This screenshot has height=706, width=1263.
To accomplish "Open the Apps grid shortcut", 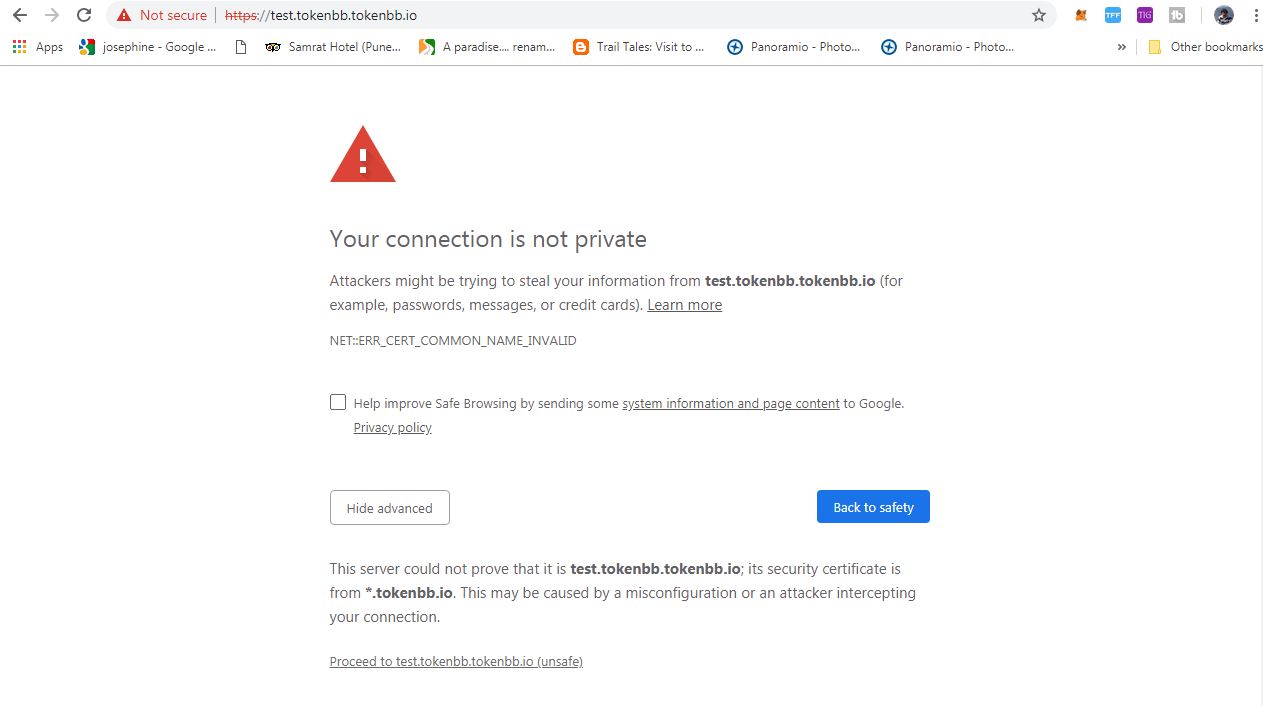I will pos(37,47).
